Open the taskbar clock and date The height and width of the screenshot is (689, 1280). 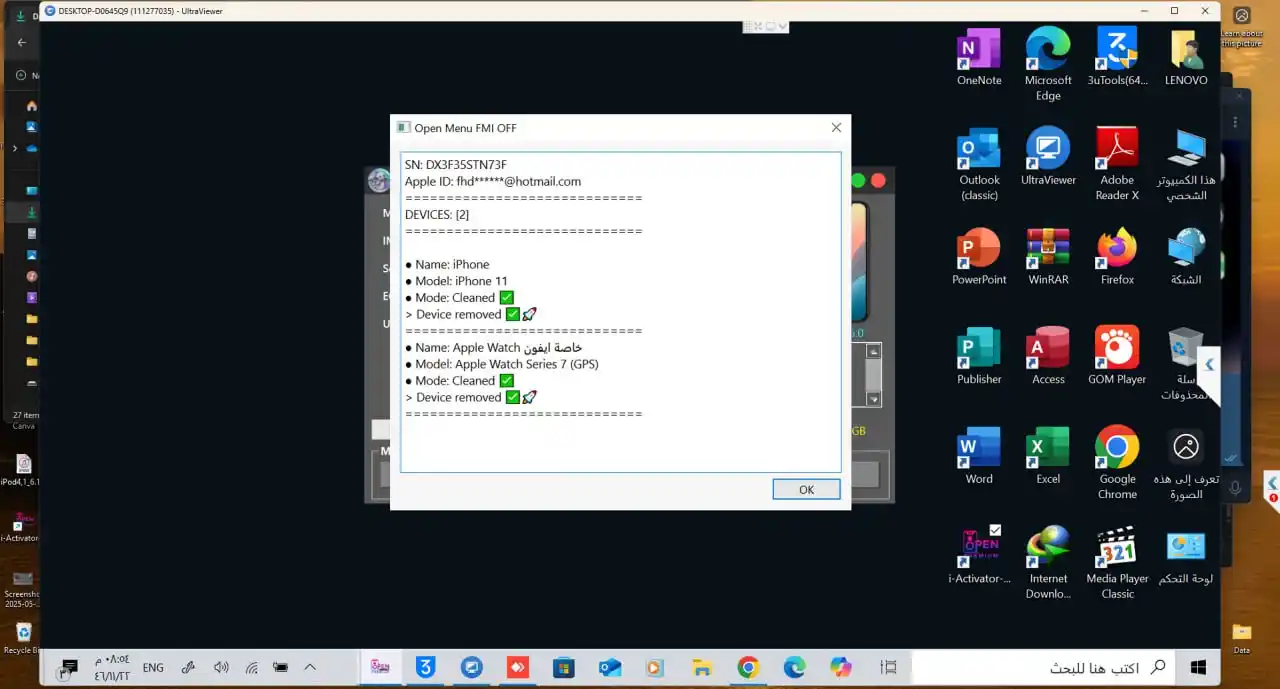click(x=112, y=668)
